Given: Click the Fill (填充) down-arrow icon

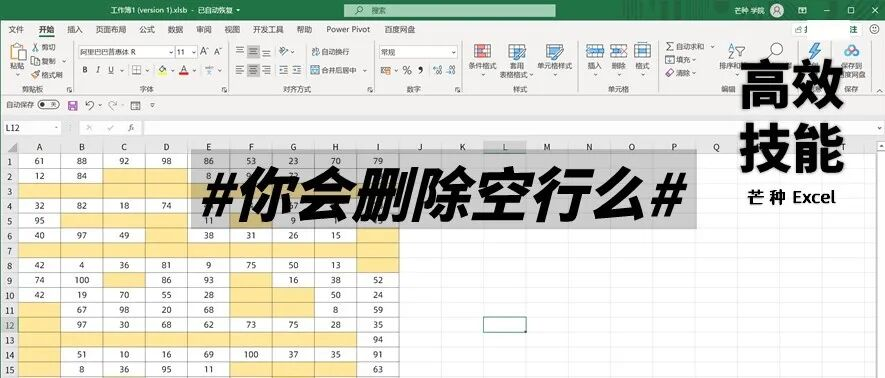Looking at the screenshot, I should pos(669,60).
